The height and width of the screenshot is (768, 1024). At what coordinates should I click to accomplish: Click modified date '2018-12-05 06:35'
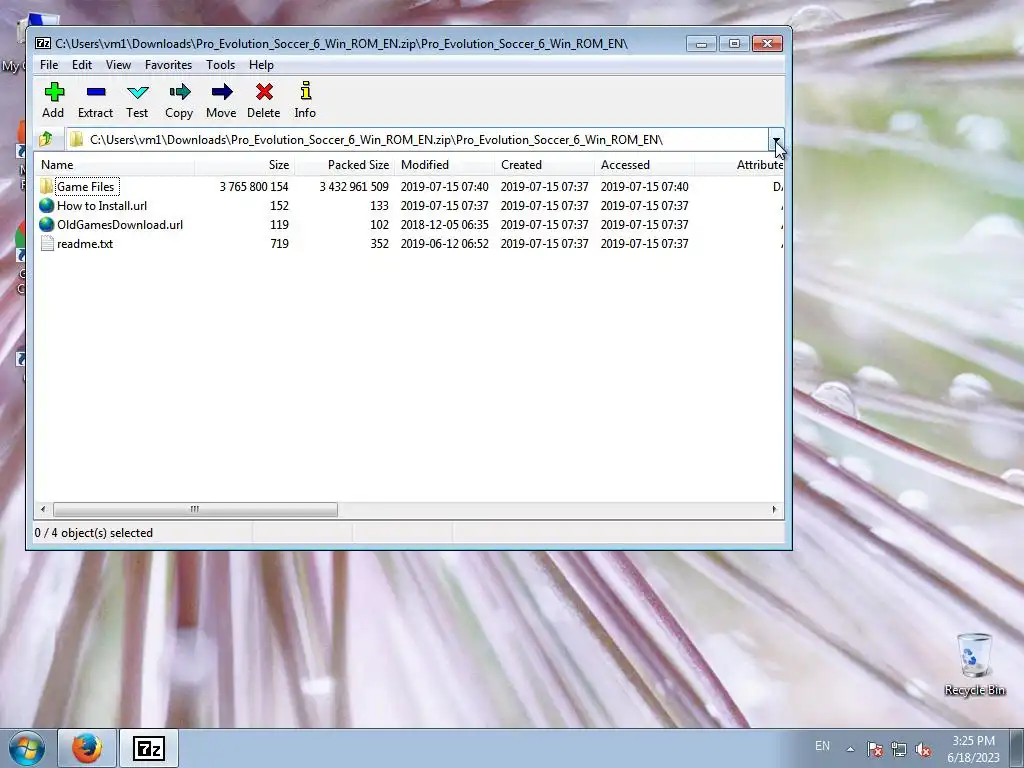444,225
